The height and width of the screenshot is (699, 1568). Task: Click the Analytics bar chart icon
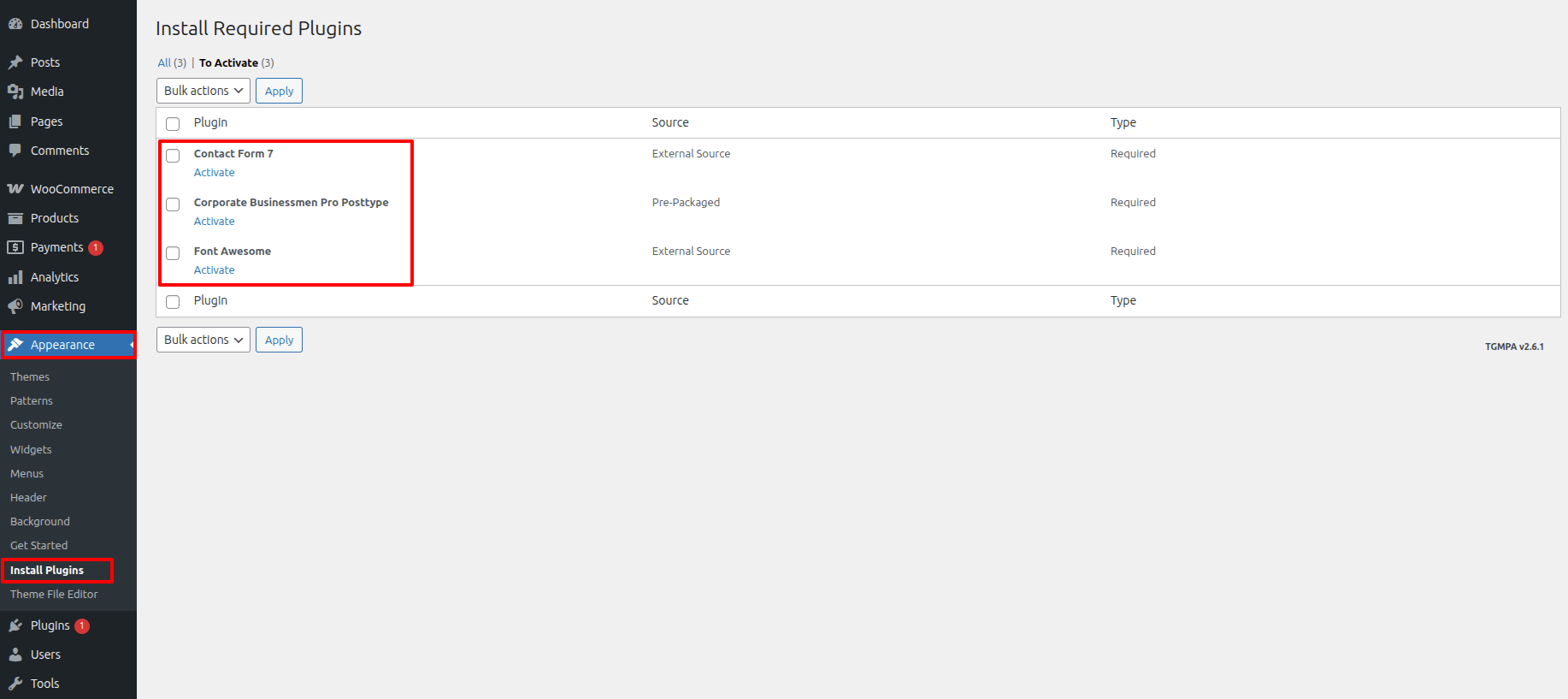coord(15,277)
